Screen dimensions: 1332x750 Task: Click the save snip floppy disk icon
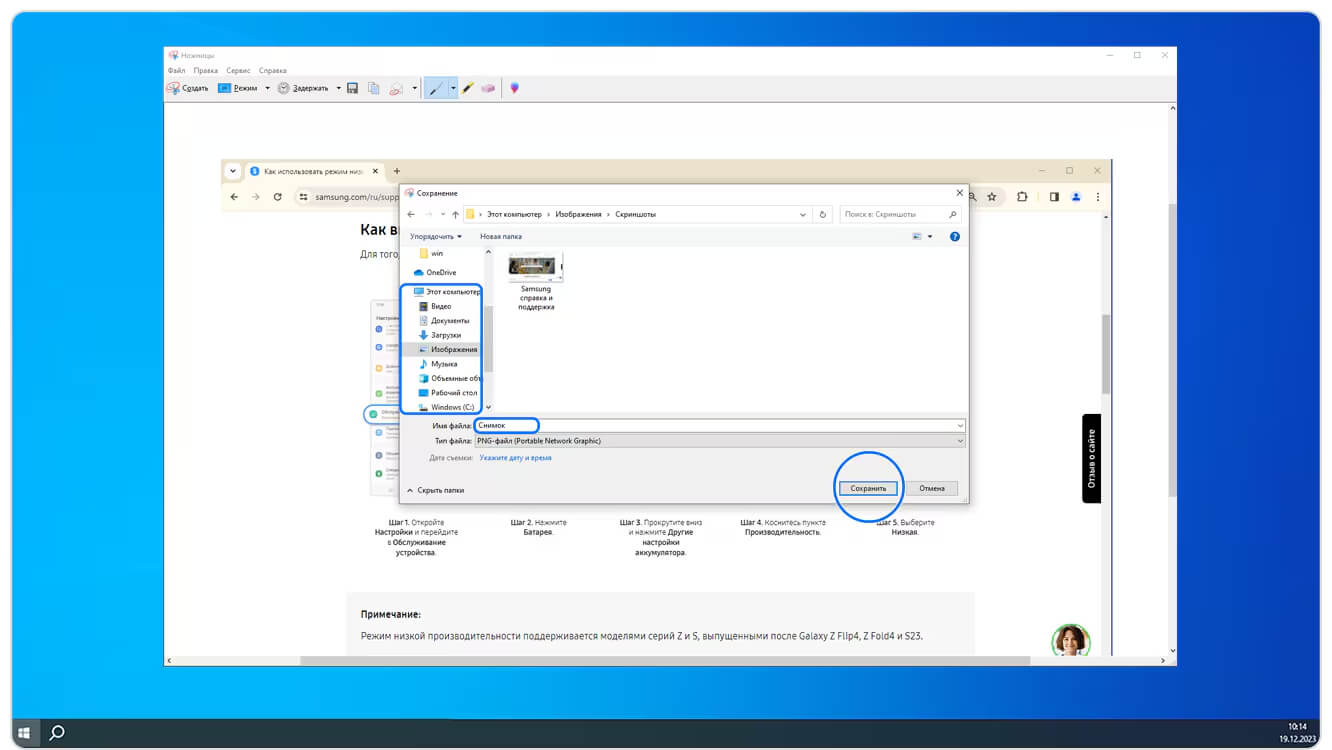pyautogui.click(x=353, y=88)
